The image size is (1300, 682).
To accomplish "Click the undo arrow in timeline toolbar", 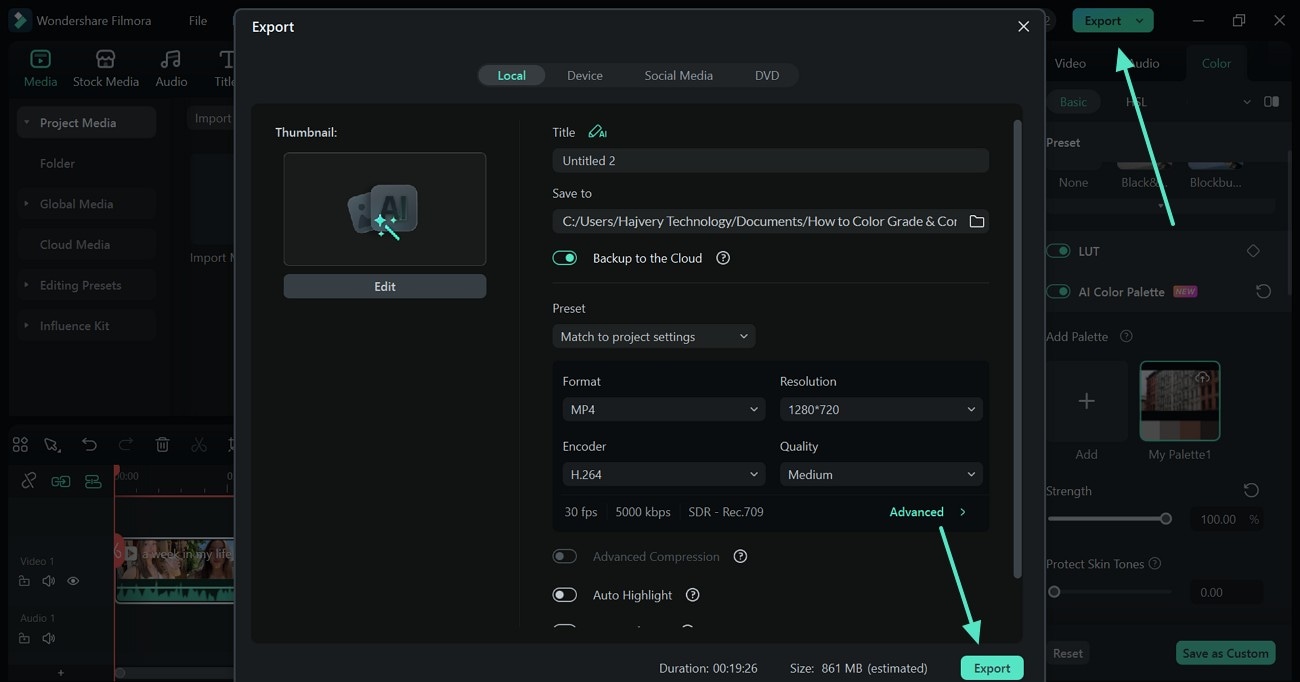I will (x=89, y=445).
